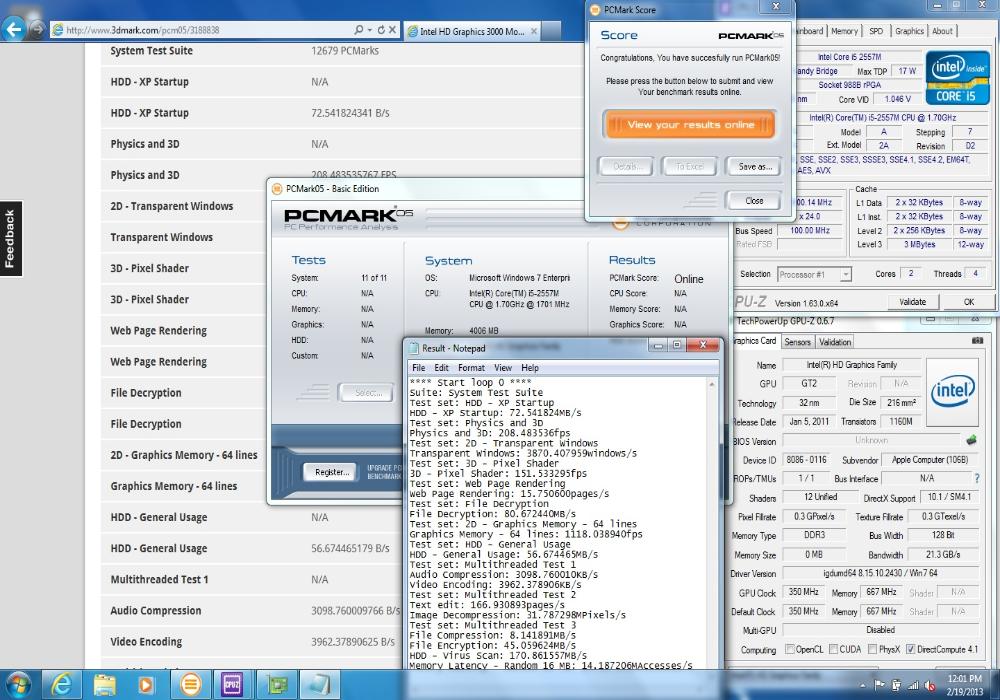Click the CPU-Z taskbar icon

tap(232, 685)
